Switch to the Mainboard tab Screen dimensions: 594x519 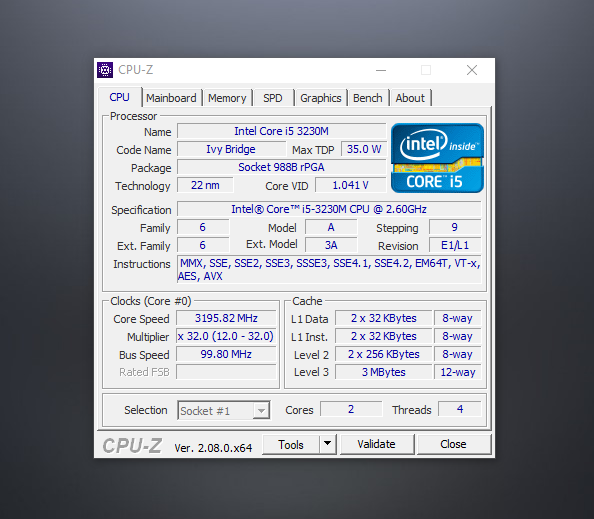pos(171,98)
